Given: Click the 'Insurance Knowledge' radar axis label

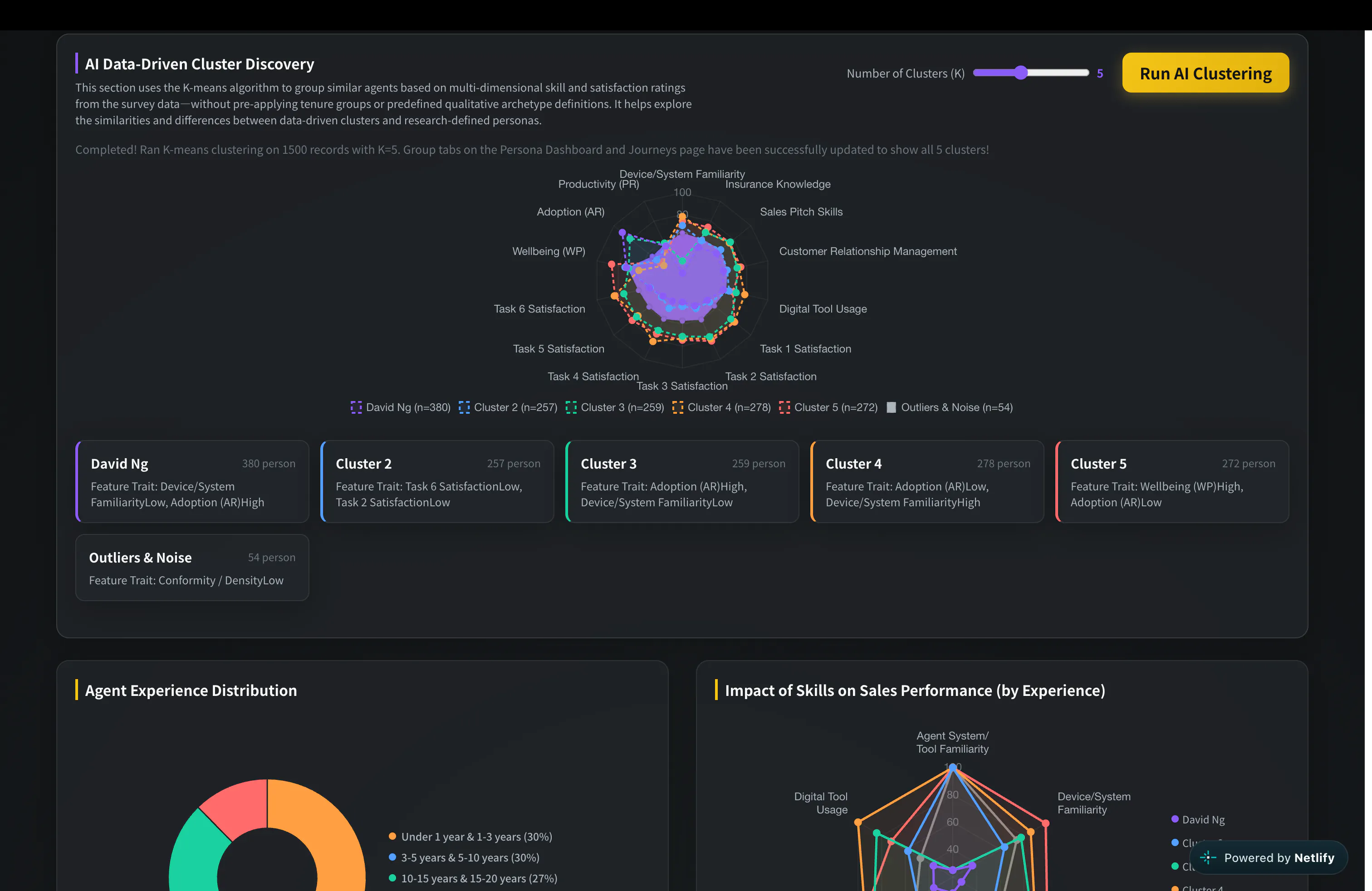Looking at the screenshot, I should tap(778, 184).
